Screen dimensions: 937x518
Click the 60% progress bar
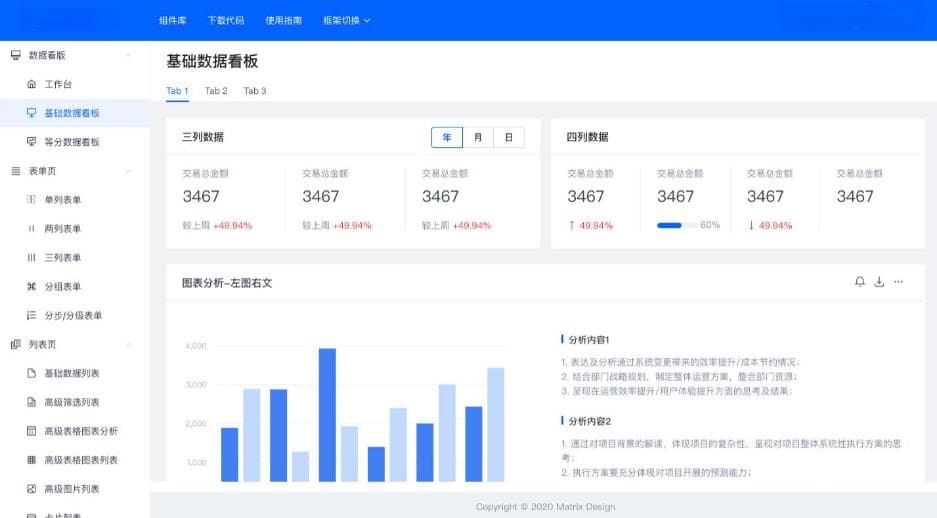click(677, 225)
